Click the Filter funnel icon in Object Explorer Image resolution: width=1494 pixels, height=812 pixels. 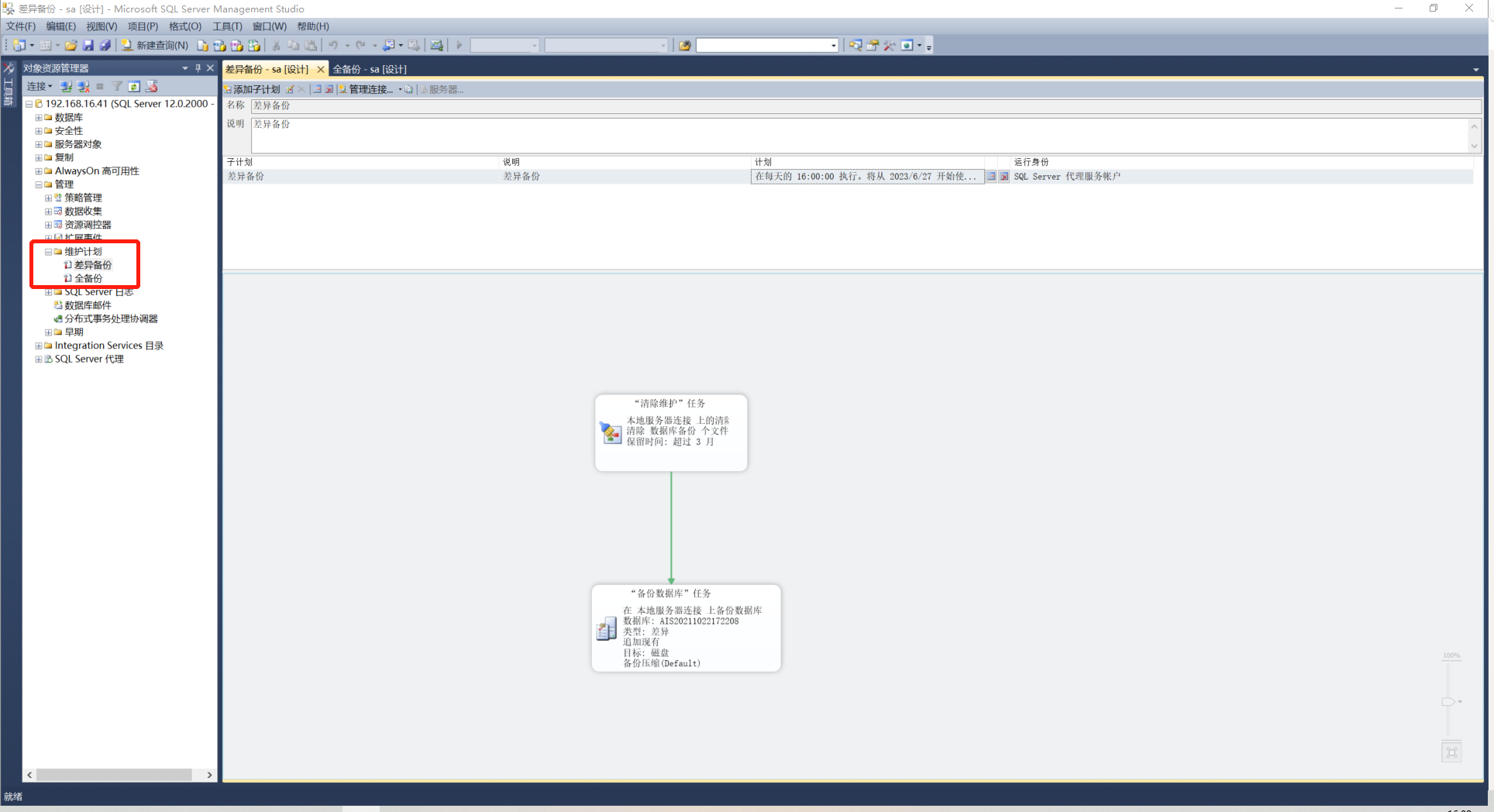point(117,86)
